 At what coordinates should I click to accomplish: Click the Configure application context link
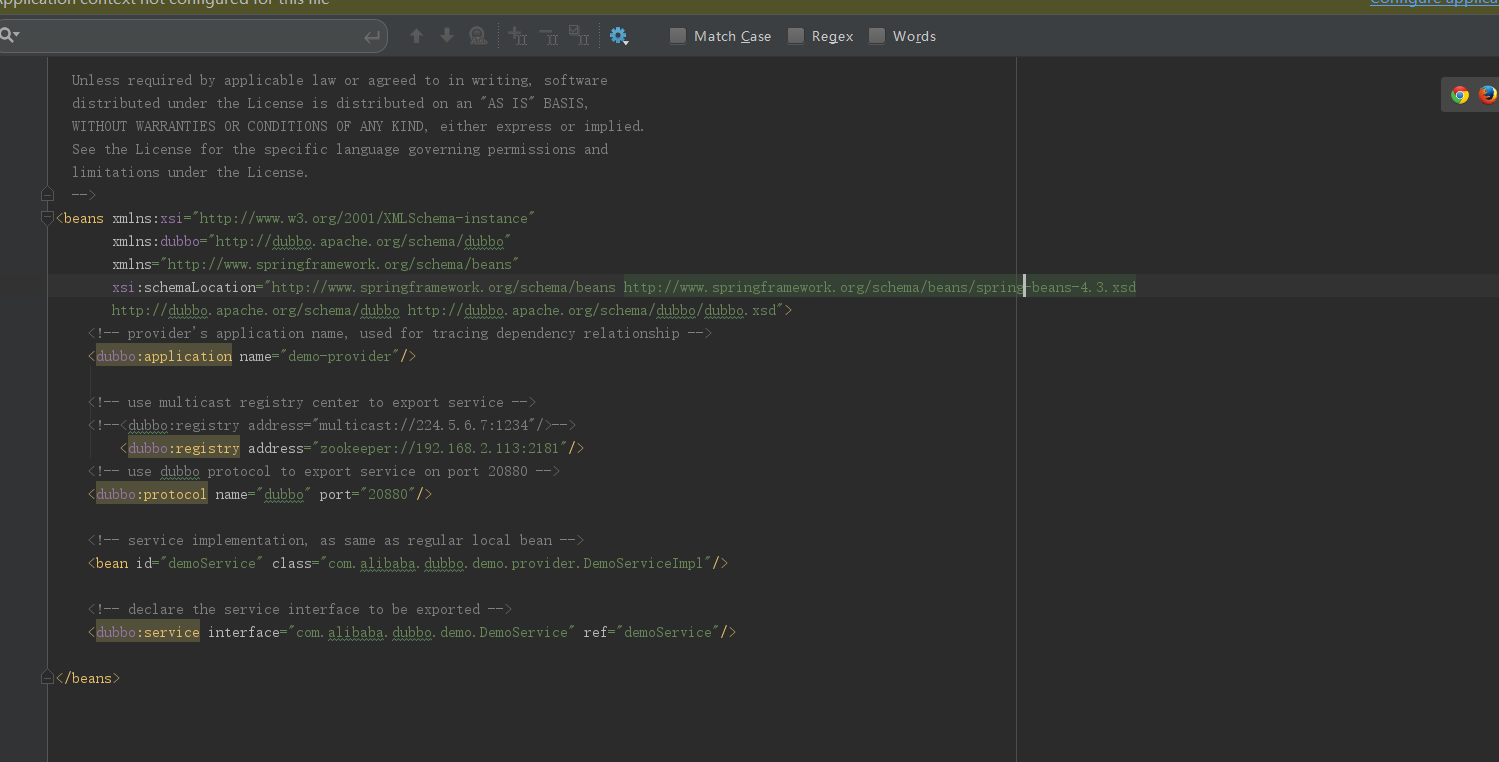pyautogui.click(x=1434, y=3)
